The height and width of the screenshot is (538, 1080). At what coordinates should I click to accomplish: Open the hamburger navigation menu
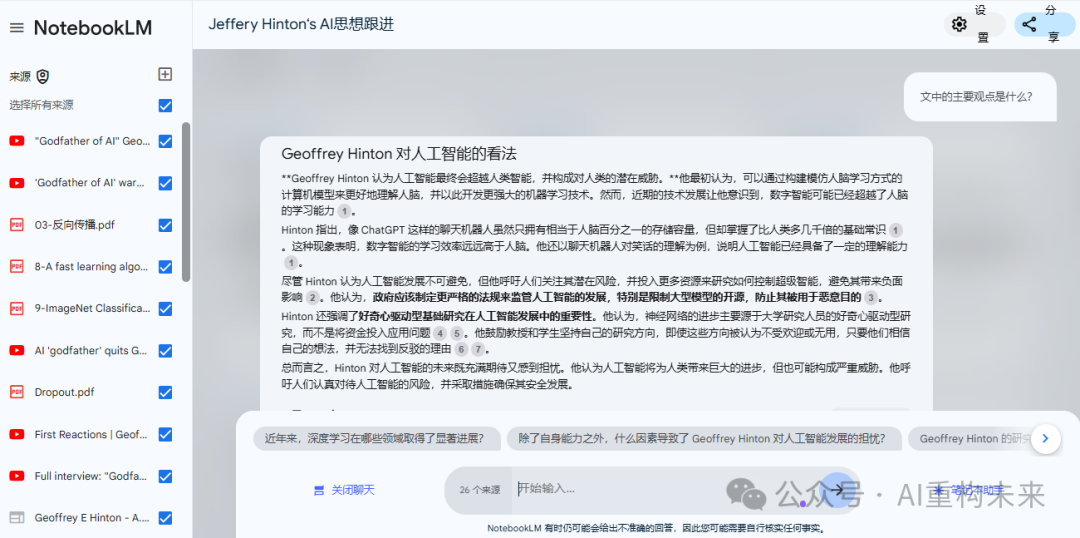click(17, 28)
